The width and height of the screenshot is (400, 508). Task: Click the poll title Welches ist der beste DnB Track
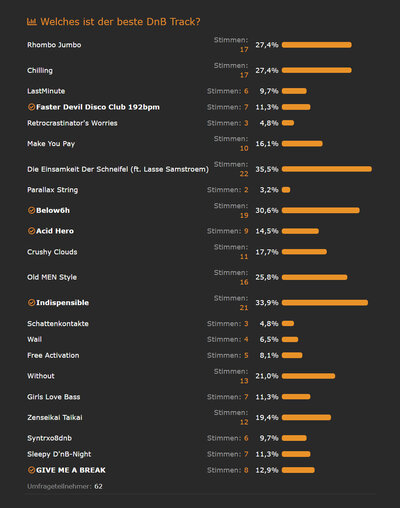[120, 22]
